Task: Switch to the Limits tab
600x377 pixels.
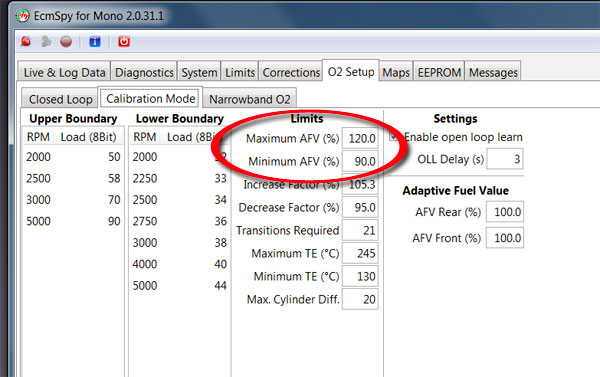Action: point(240,72)
